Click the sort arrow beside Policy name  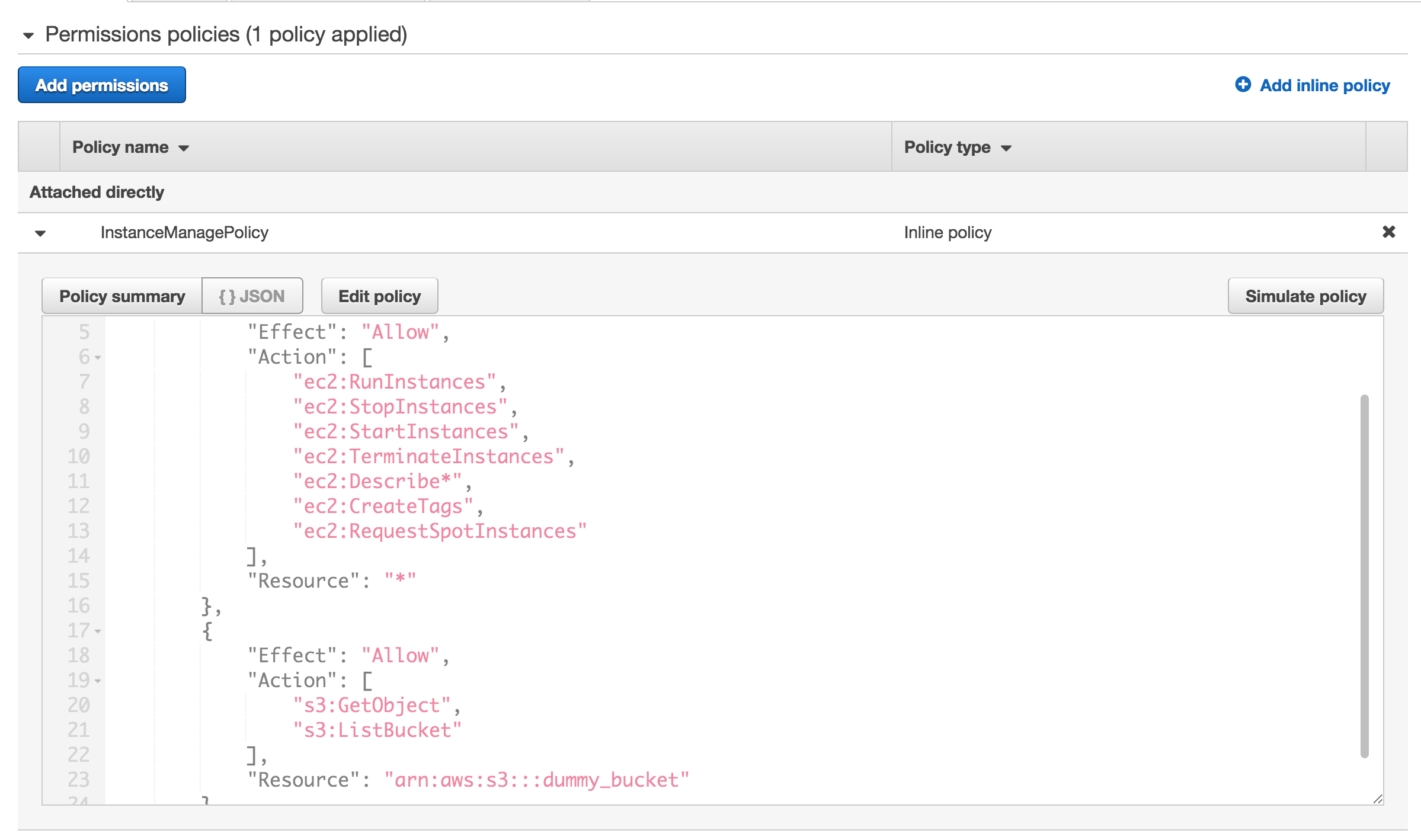coord(184,148)
